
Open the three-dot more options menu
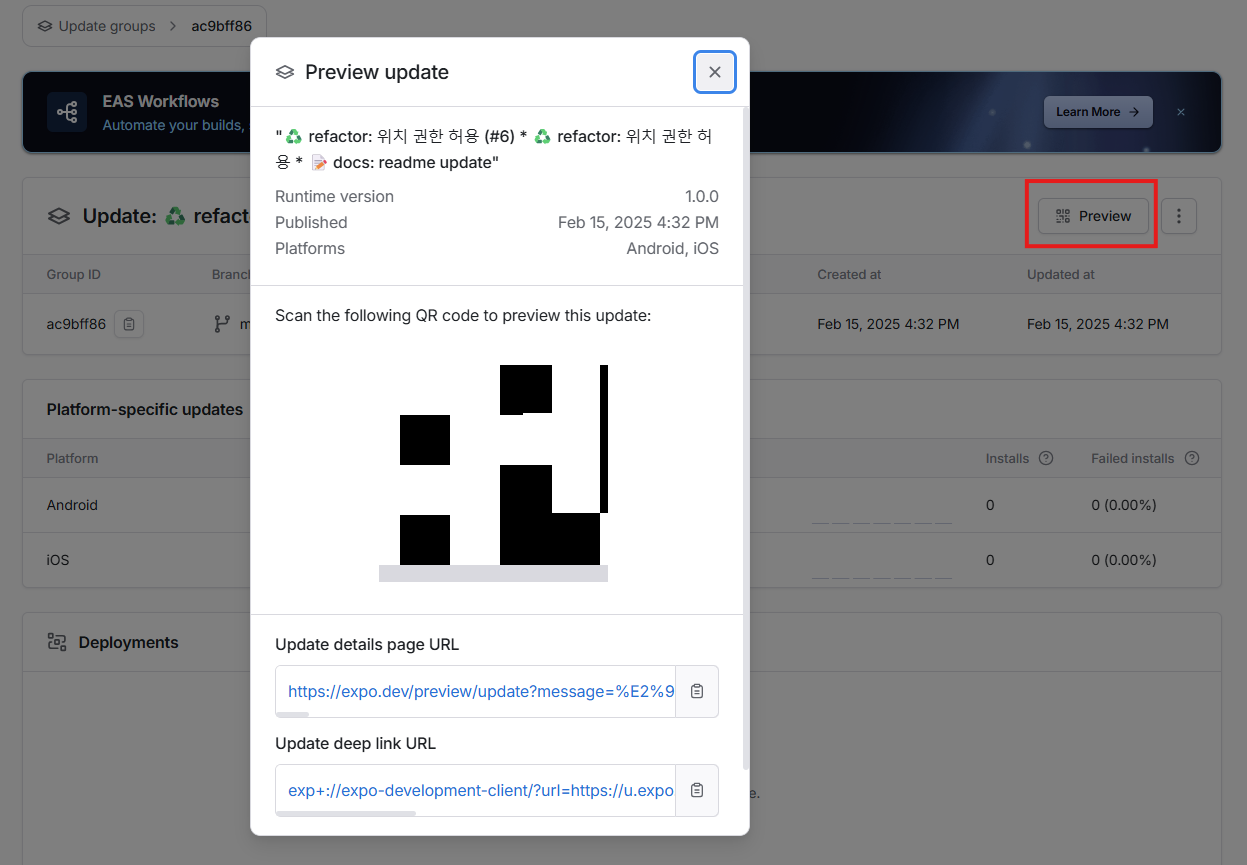tap(1179, 216)
